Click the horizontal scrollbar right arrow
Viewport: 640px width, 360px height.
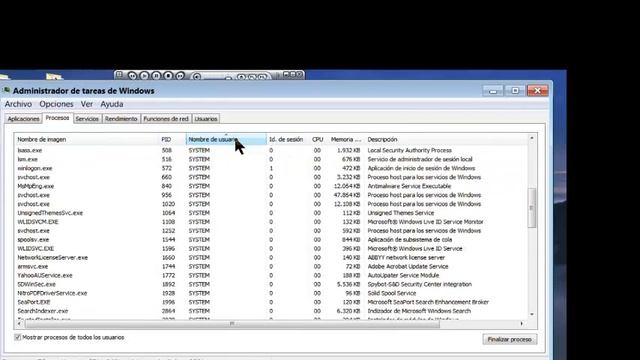(x=522, y=324)
